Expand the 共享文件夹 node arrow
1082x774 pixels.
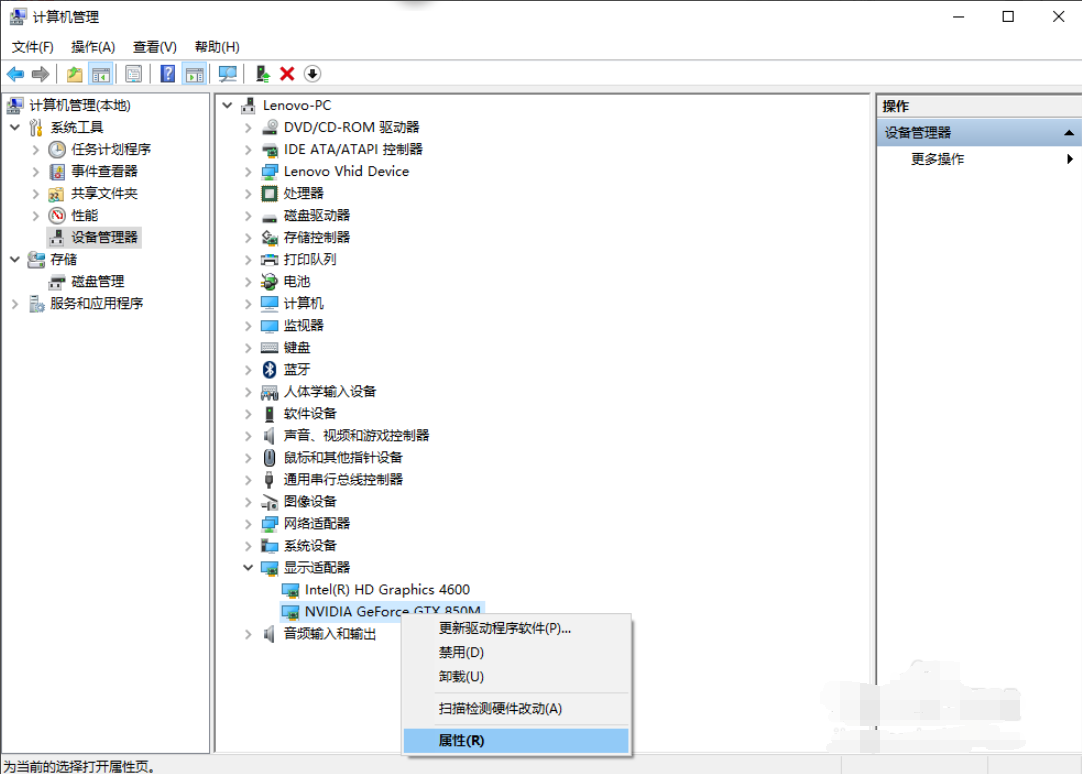coord(36,193)
